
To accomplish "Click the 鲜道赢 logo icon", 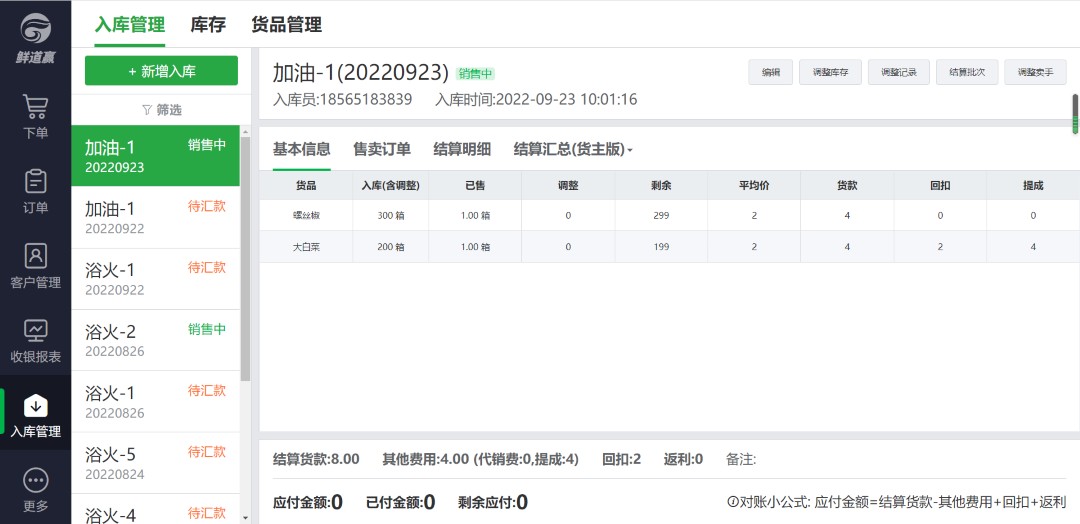I will 35,29.
